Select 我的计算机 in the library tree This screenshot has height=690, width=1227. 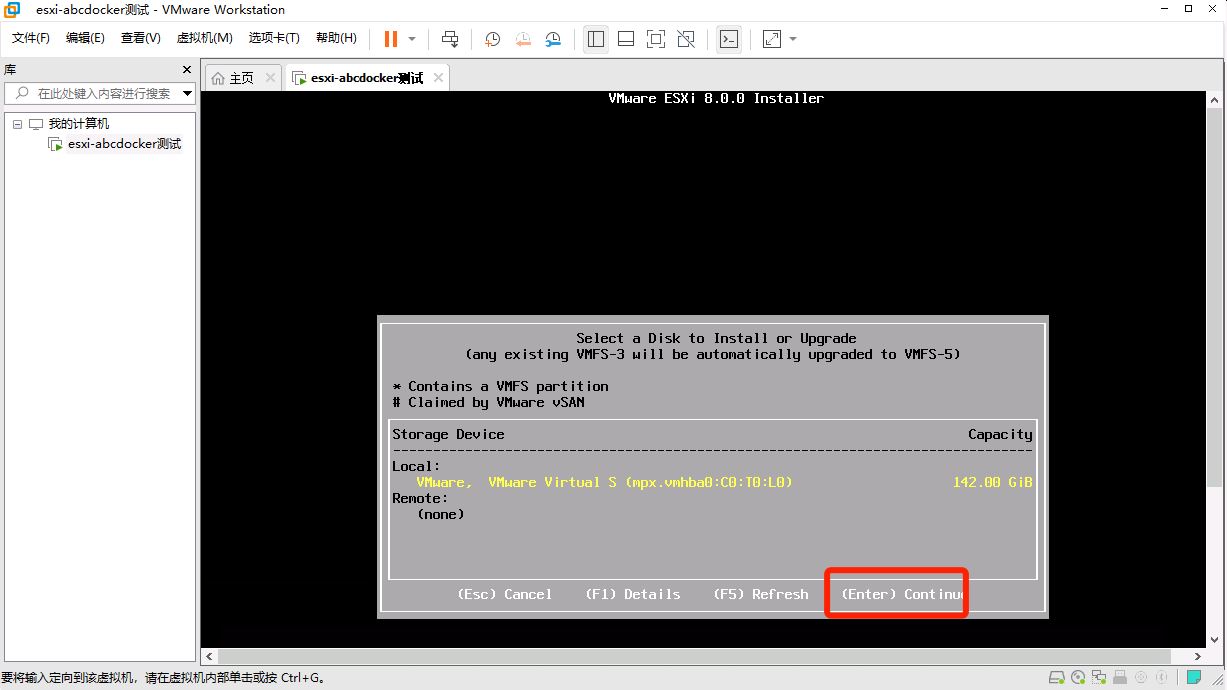[79, 124]
